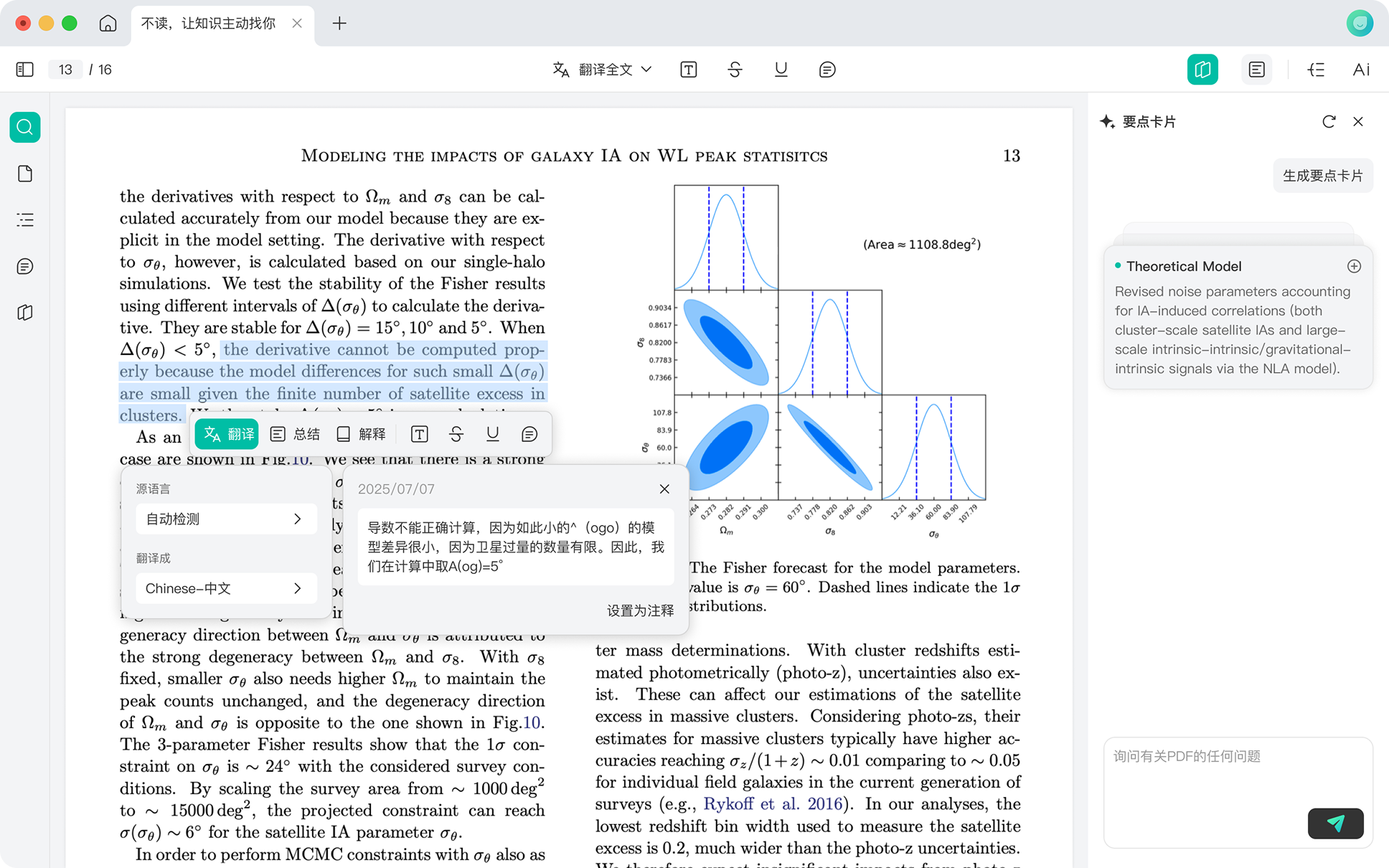
Task: Select the underline annotation tool
Action: click(x=781, y=69)
